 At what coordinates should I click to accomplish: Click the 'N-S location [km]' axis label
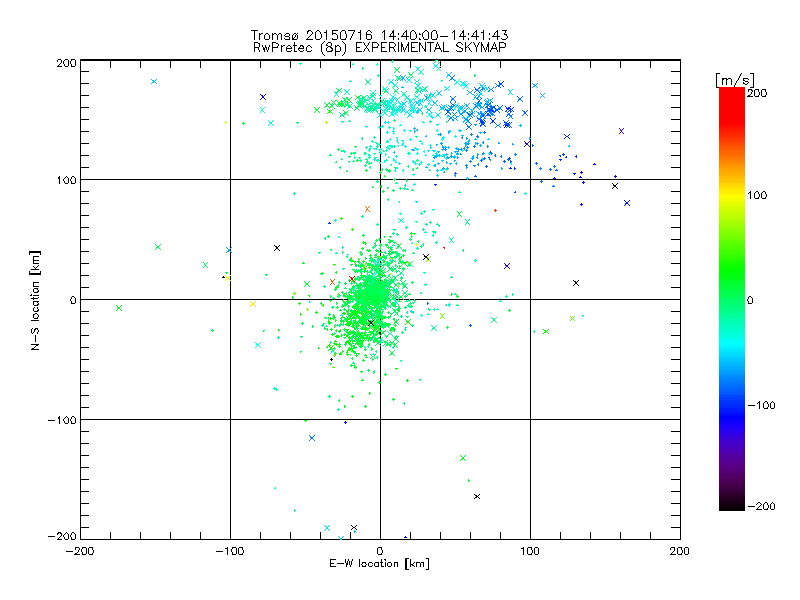(x=35, y=301)
